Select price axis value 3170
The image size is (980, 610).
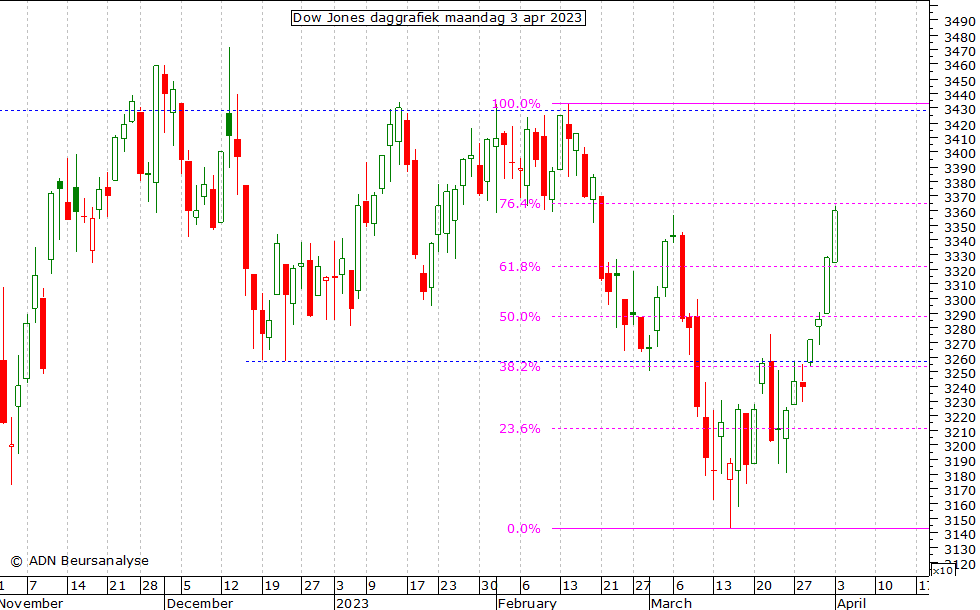click(x=959, y=491)
